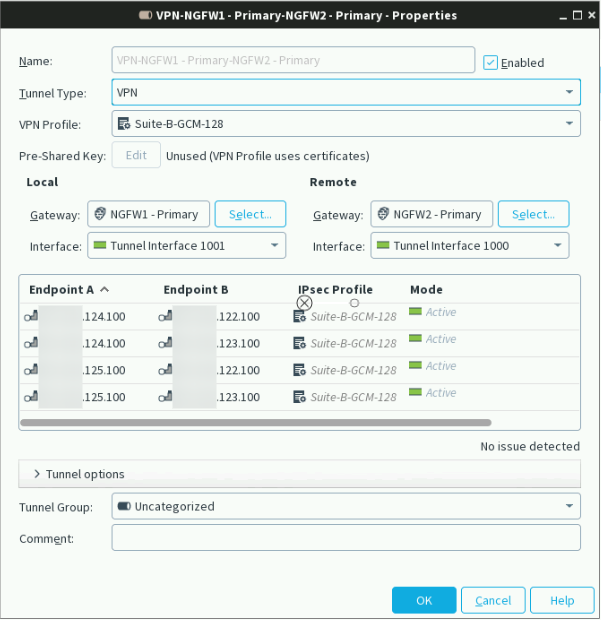Click the endpoint table horizontal scrollbar
Viewport: 601px width, 620px height.
tap(256, 422)
